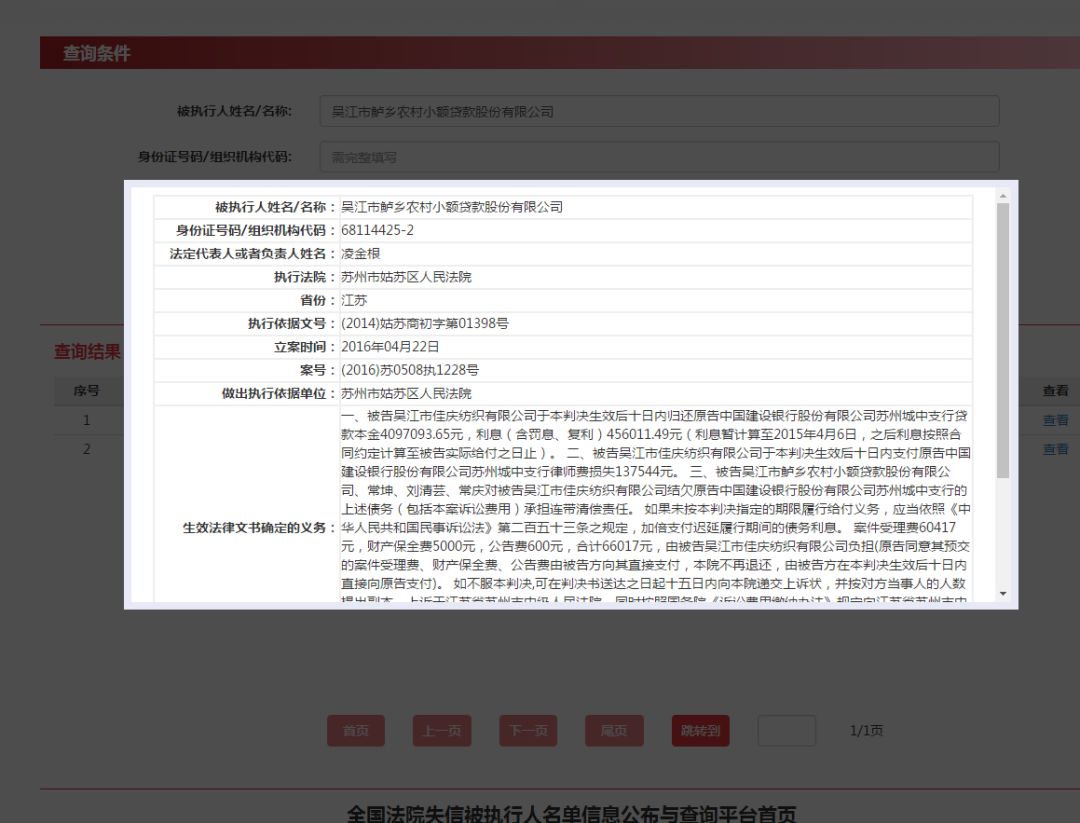Click the 身份证号码/组织机构代码 query input field
Image resolution: width=1080 pixels, height=823 pixels.
(659, 157)
